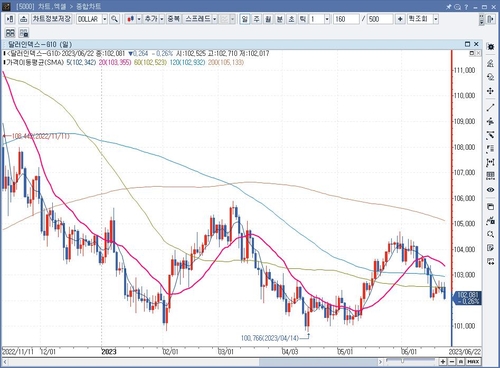
Task: Click the total count field showing 500
Action: pos(380,19)
